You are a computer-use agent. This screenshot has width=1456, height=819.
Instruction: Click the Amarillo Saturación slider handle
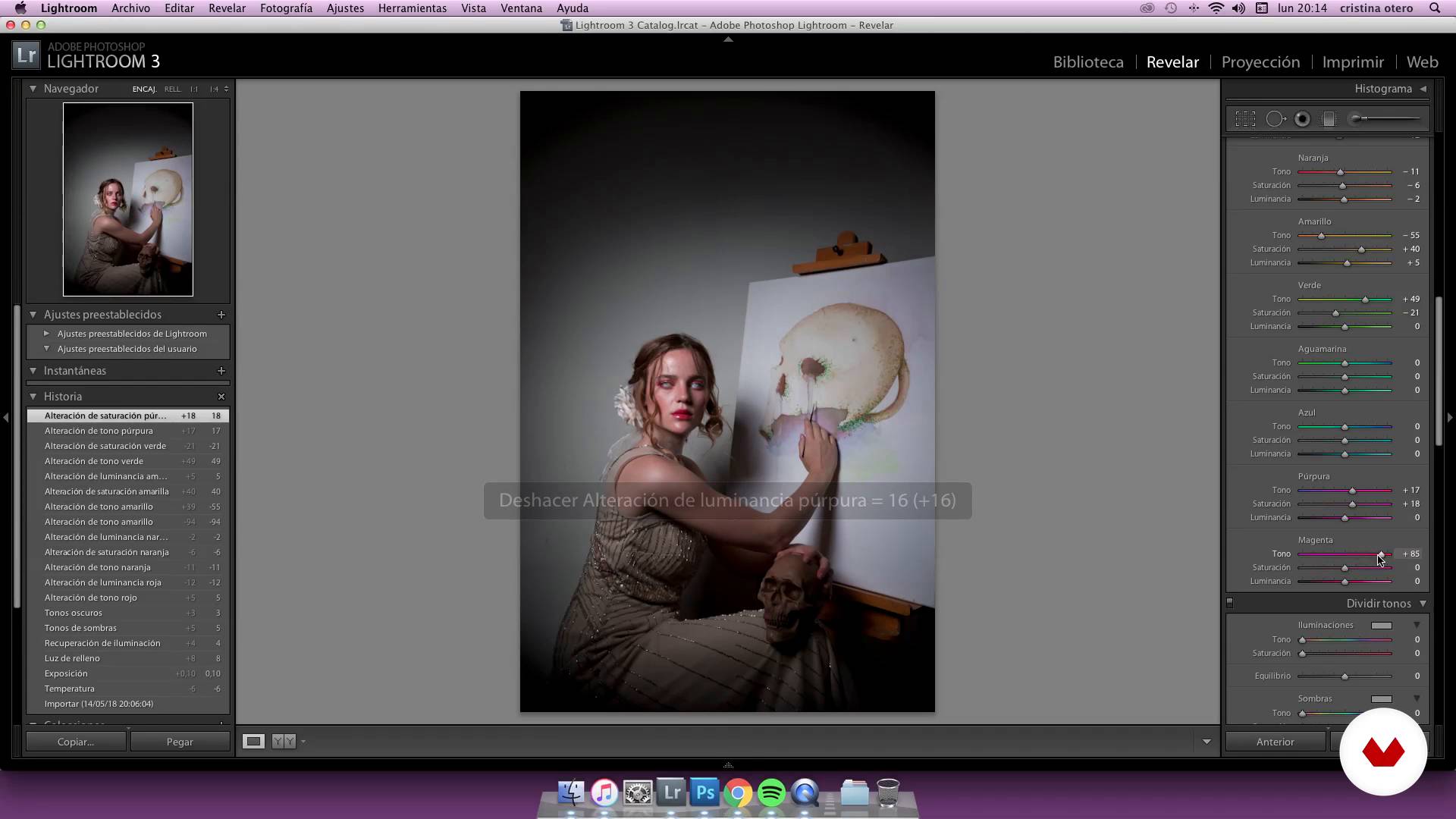click(1361, 249)
